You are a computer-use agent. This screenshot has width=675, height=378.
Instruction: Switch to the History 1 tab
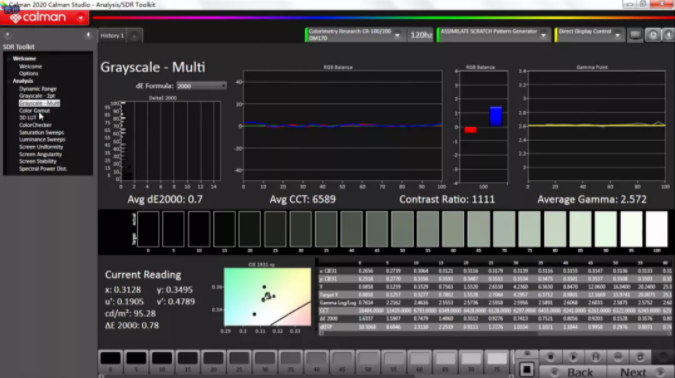coord(112,36)
